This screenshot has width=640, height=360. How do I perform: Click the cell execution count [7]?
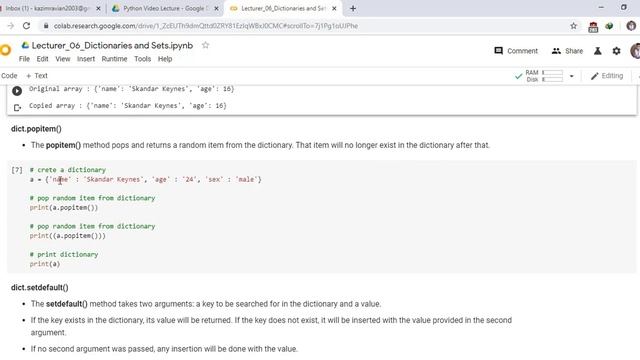pos(17,170)
